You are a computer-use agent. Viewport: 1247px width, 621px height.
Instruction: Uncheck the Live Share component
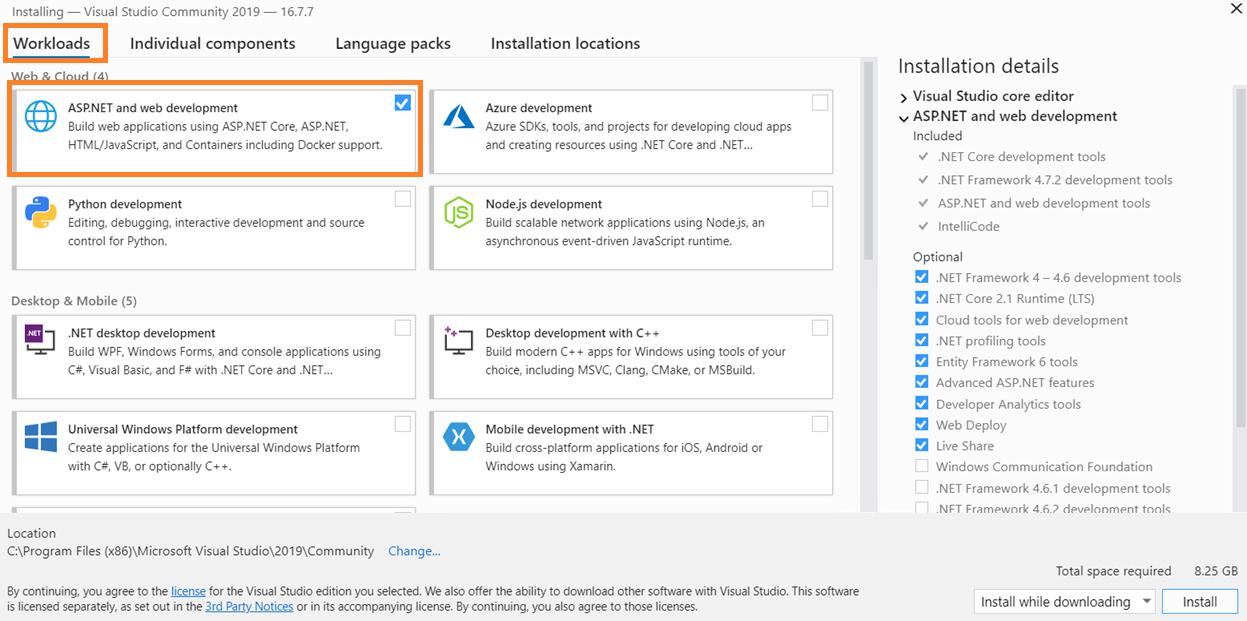coord(921,446)
